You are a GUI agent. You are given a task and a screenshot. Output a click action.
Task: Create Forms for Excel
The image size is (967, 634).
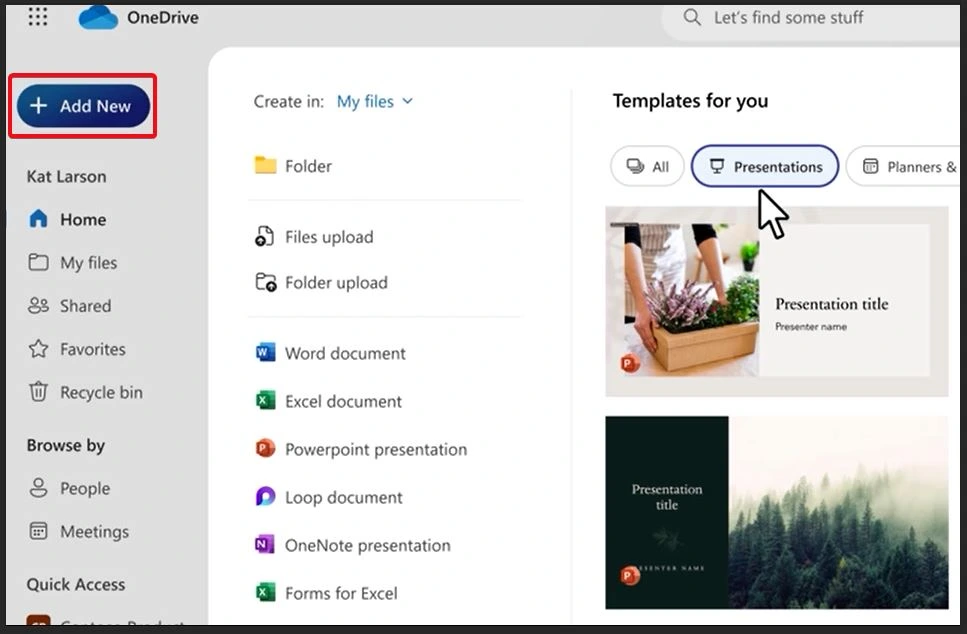pyautogui.click(x=326, y=594)
